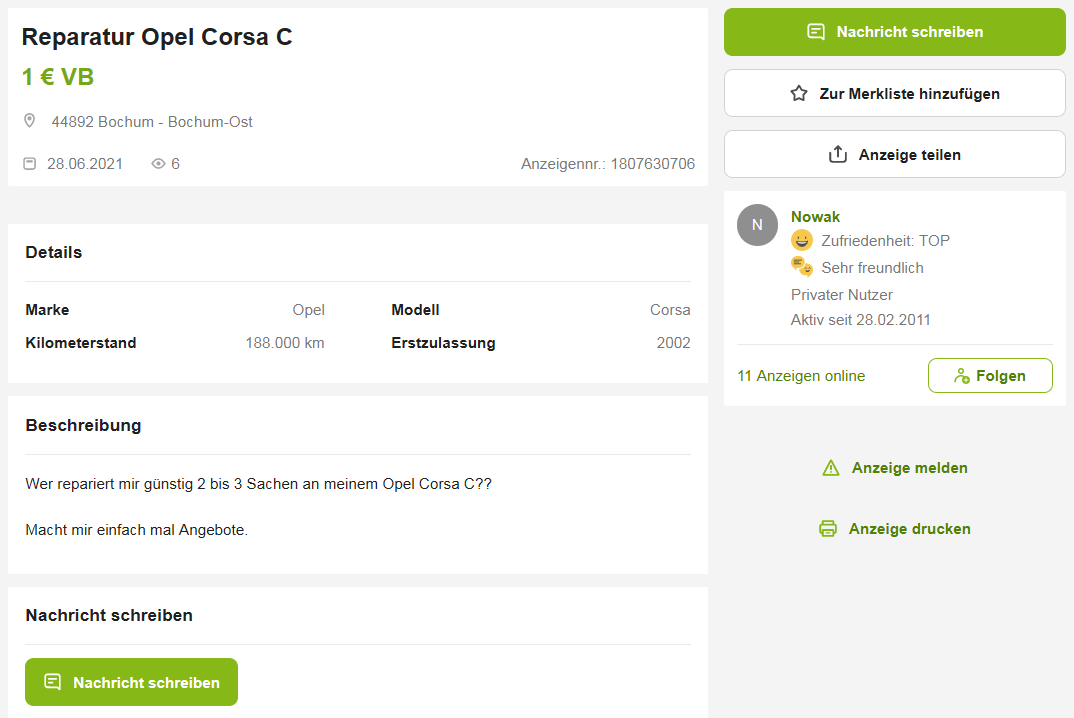View the 11 Anzeigen online link
This screenshot has width=1074, height=718.
801,376
